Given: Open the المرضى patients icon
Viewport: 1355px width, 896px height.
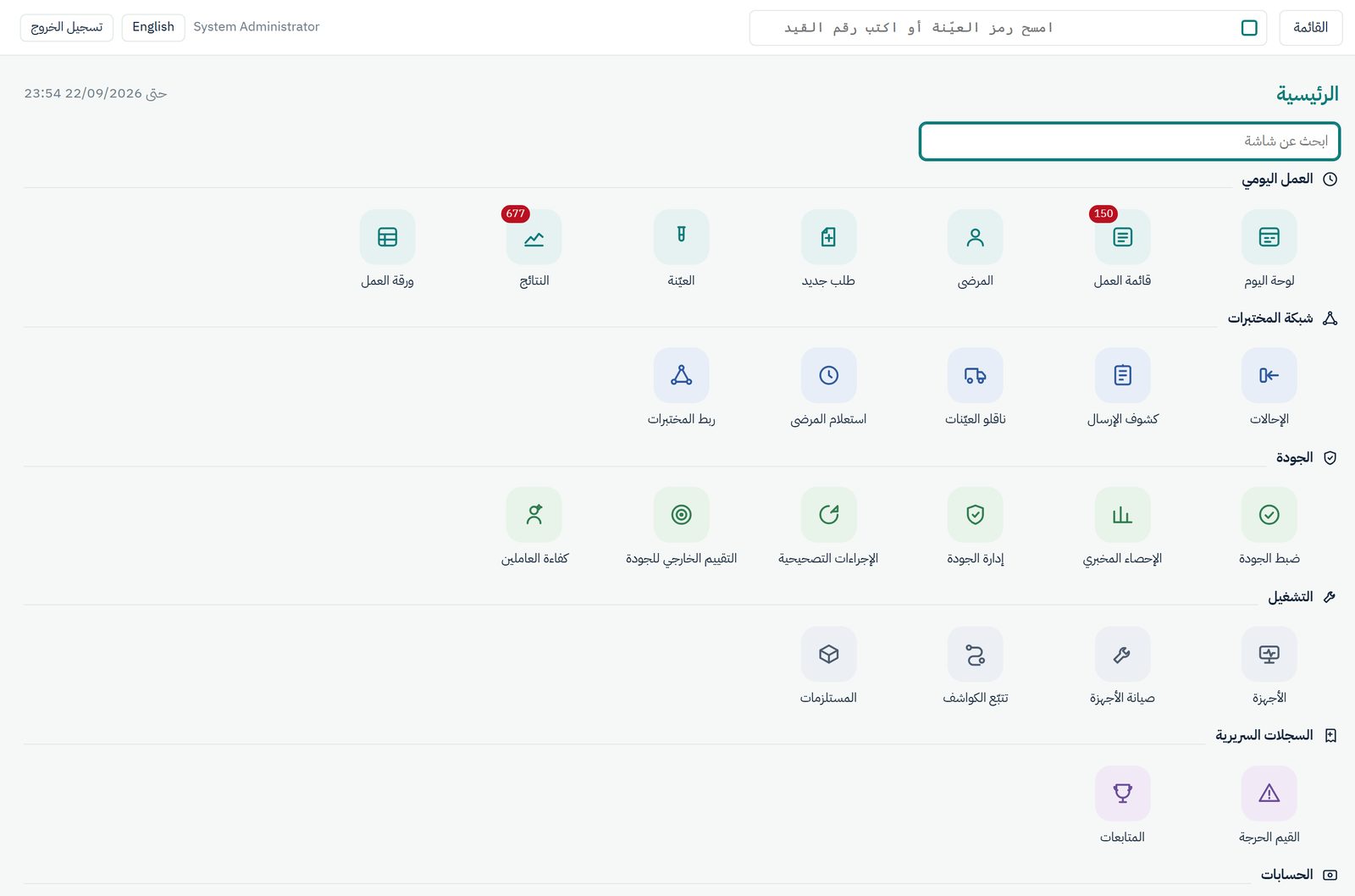Looking at the screenshot, I should (975, 237).
